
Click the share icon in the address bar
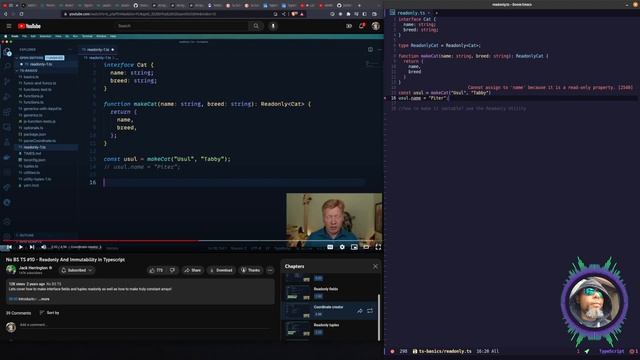click(284, 14)
